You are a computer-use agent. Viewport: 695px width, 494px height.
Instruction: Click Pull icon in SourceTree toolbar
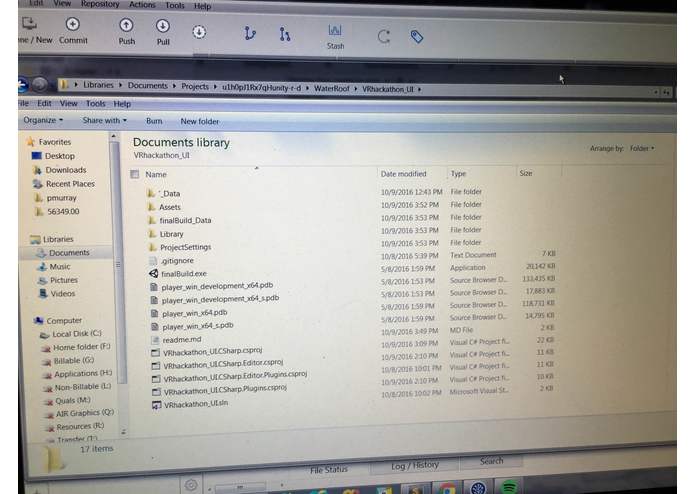[x=163, y=26]
